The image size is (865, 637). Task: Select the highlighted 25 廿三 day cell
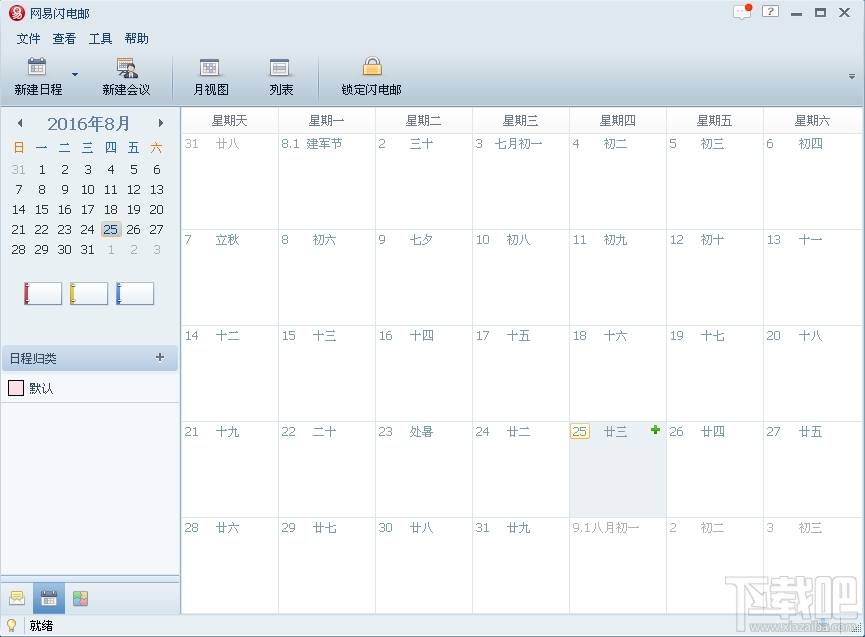coord(618,469)
